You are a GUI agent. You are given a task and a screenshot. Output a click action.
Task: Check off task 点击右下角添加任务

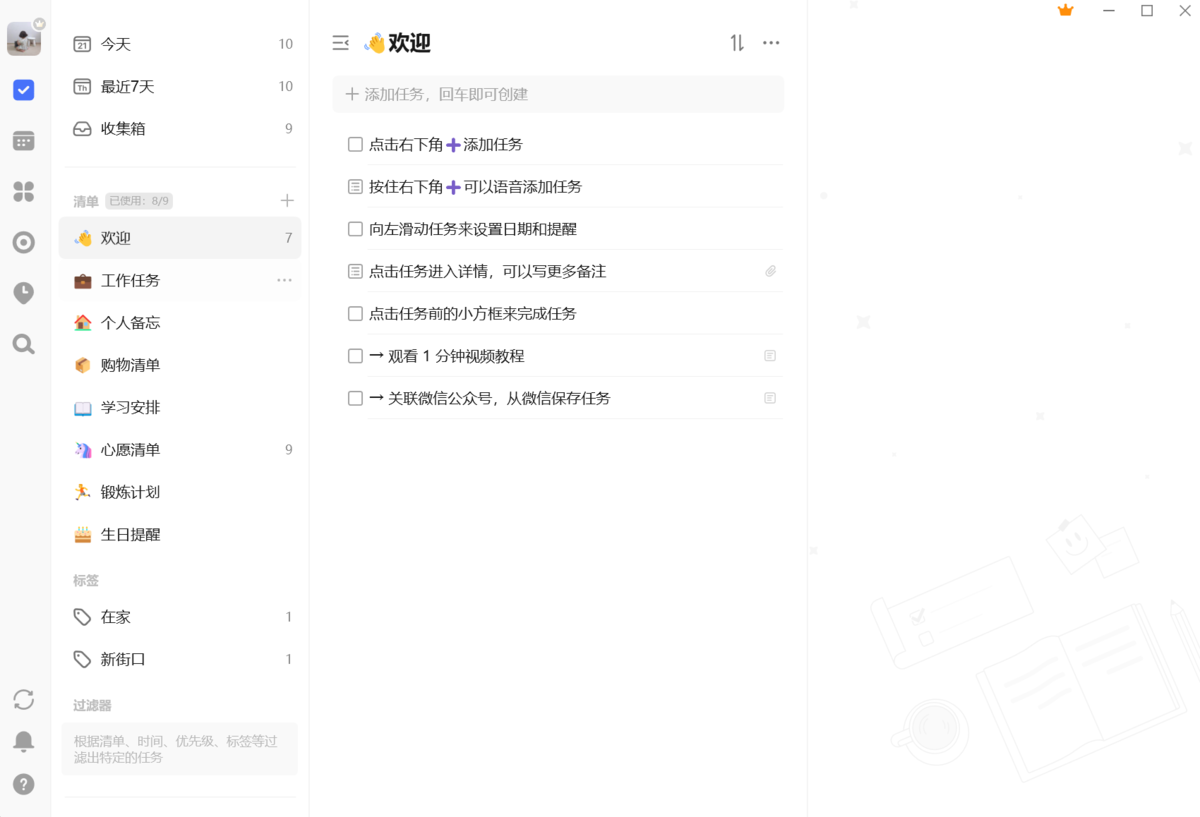(x=355, y=144)
